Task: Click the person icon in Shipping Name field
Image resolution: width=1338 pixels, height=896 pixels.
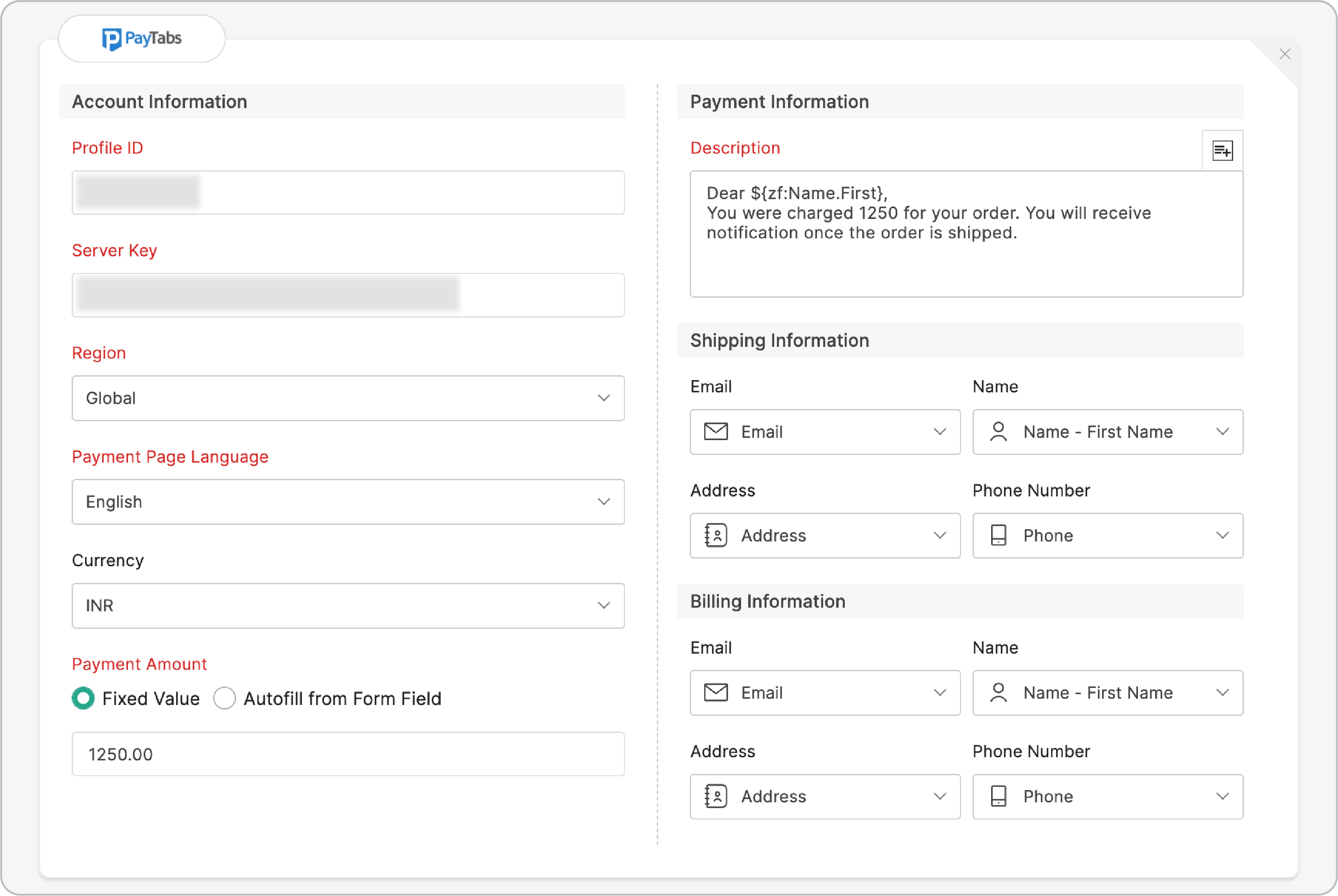Action: coord(999,432)
